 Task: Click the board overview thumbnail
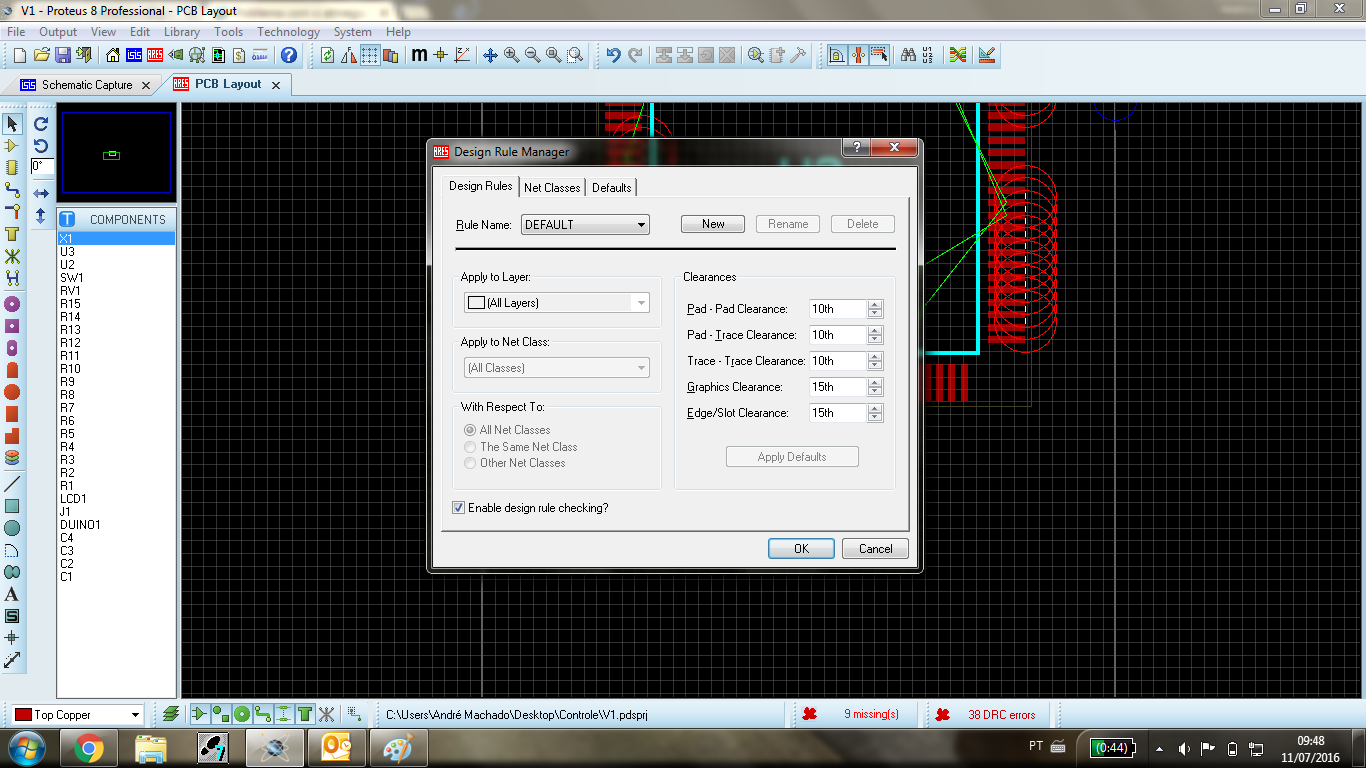(x=116, y=153)
